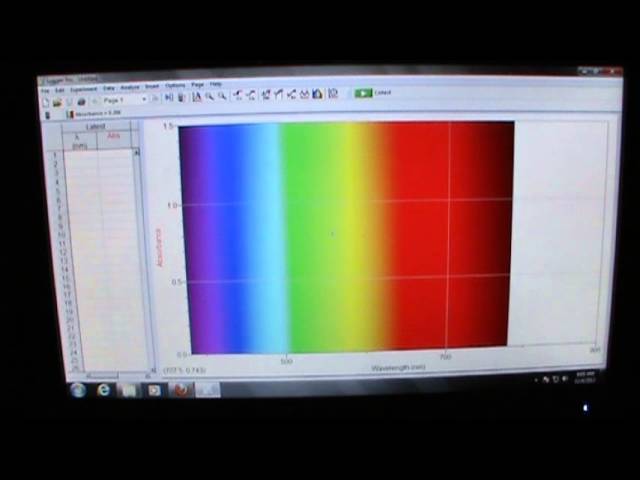Screen dimensions: 640x480
Task: Click the blue band of the spectrum graph
Action: tap(232, 237)
